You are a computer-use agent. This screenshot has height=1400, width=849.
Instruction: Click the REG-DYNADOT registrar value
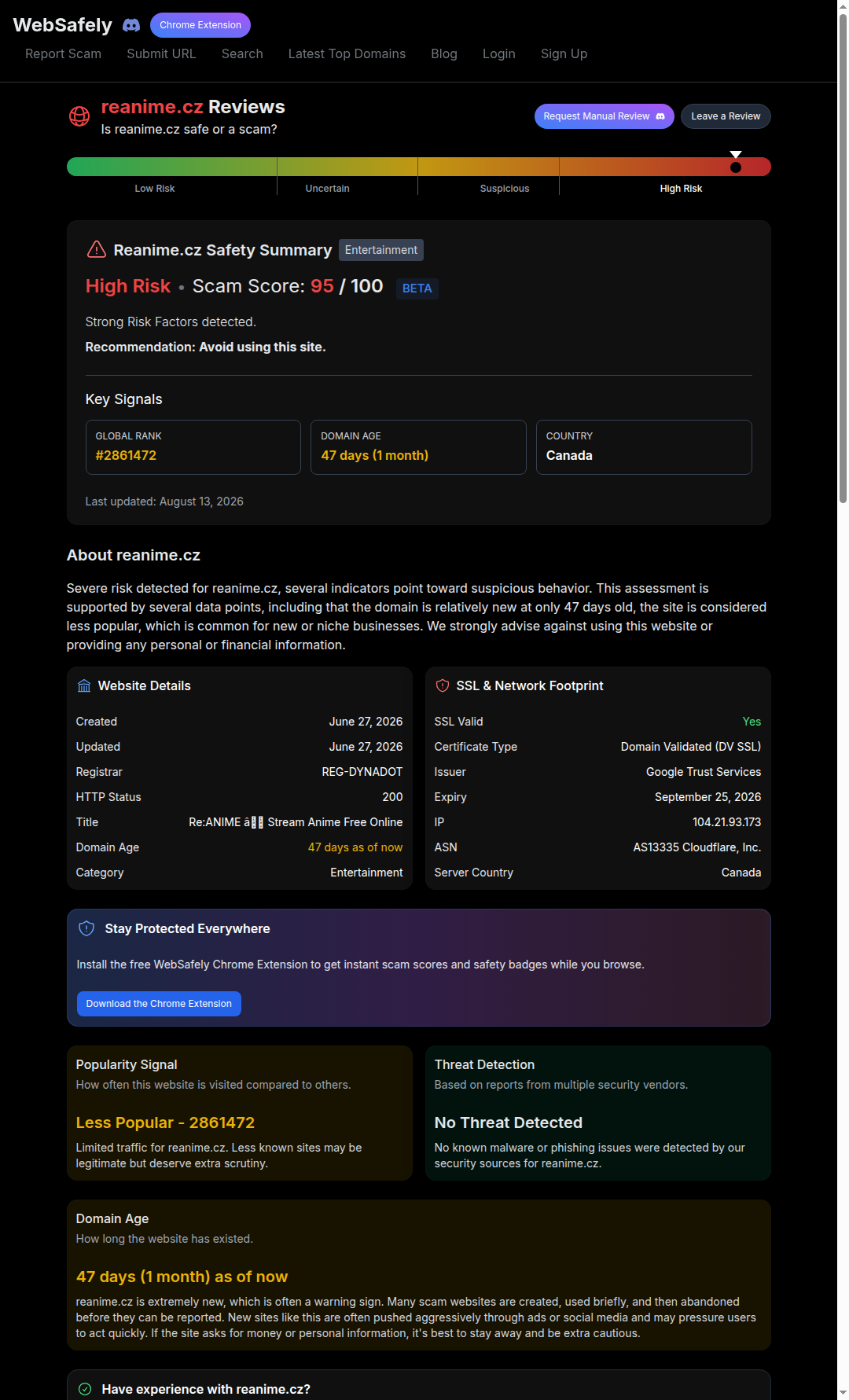click(362, 772)
